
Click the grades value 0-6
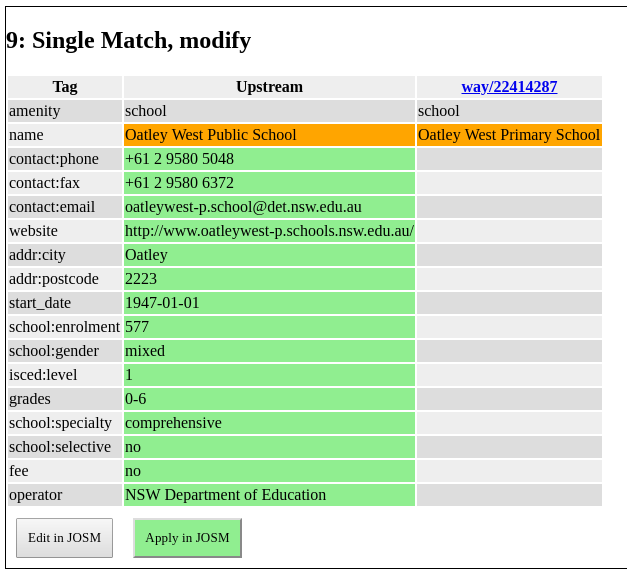point(269,399)
